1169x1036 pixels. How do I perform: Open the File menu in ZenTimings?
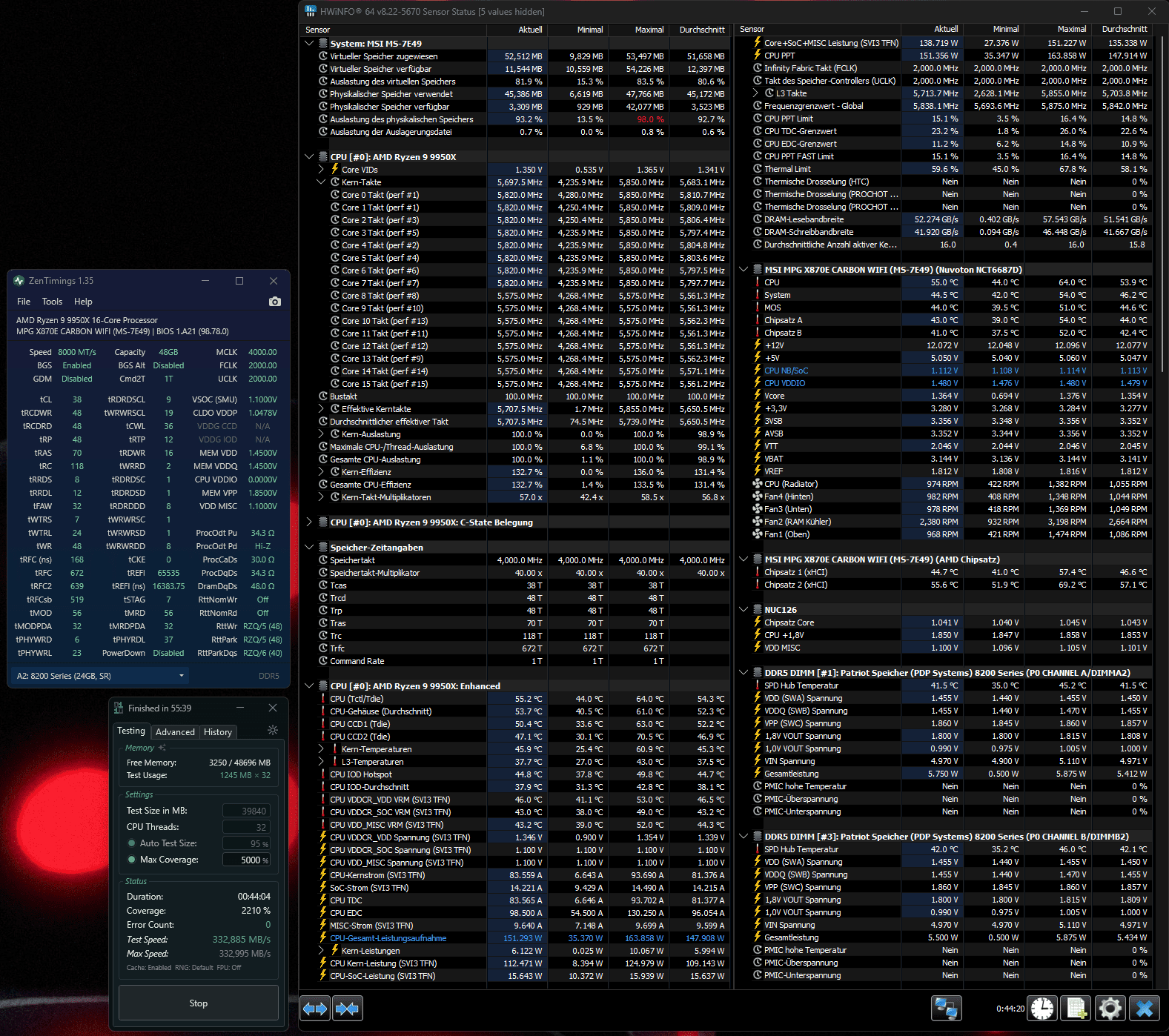[24, 302]
